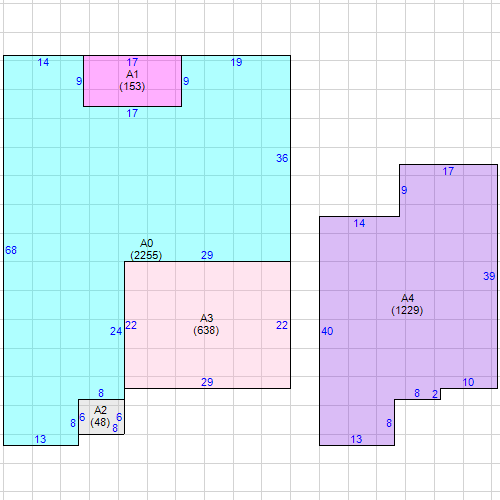Select the 9 dimension on A4's notch
The width and height of the screenshot is (500, 500).
pos(404,190)
